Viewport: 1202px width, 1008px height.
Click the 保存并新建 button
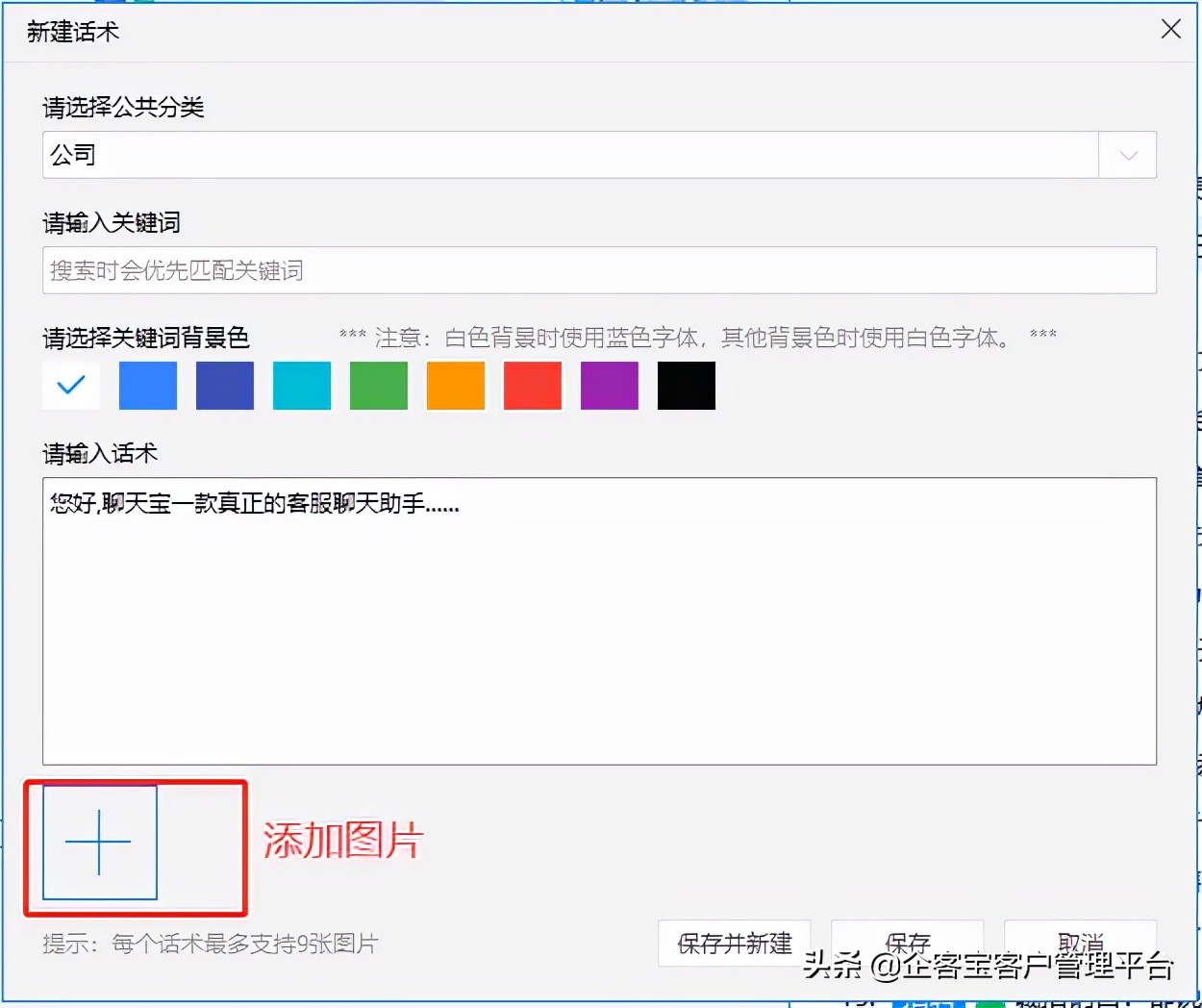pyautogui.click(x=734, y=944)
